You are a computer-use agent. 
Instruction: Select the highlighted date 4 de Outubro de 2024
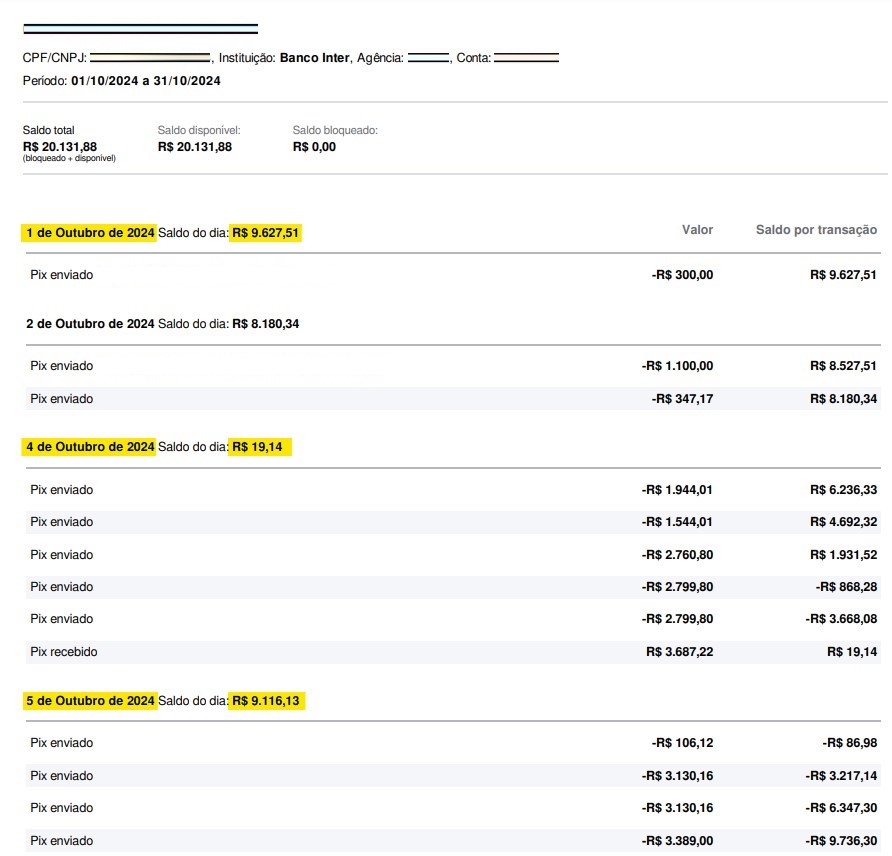coord(89,446)
